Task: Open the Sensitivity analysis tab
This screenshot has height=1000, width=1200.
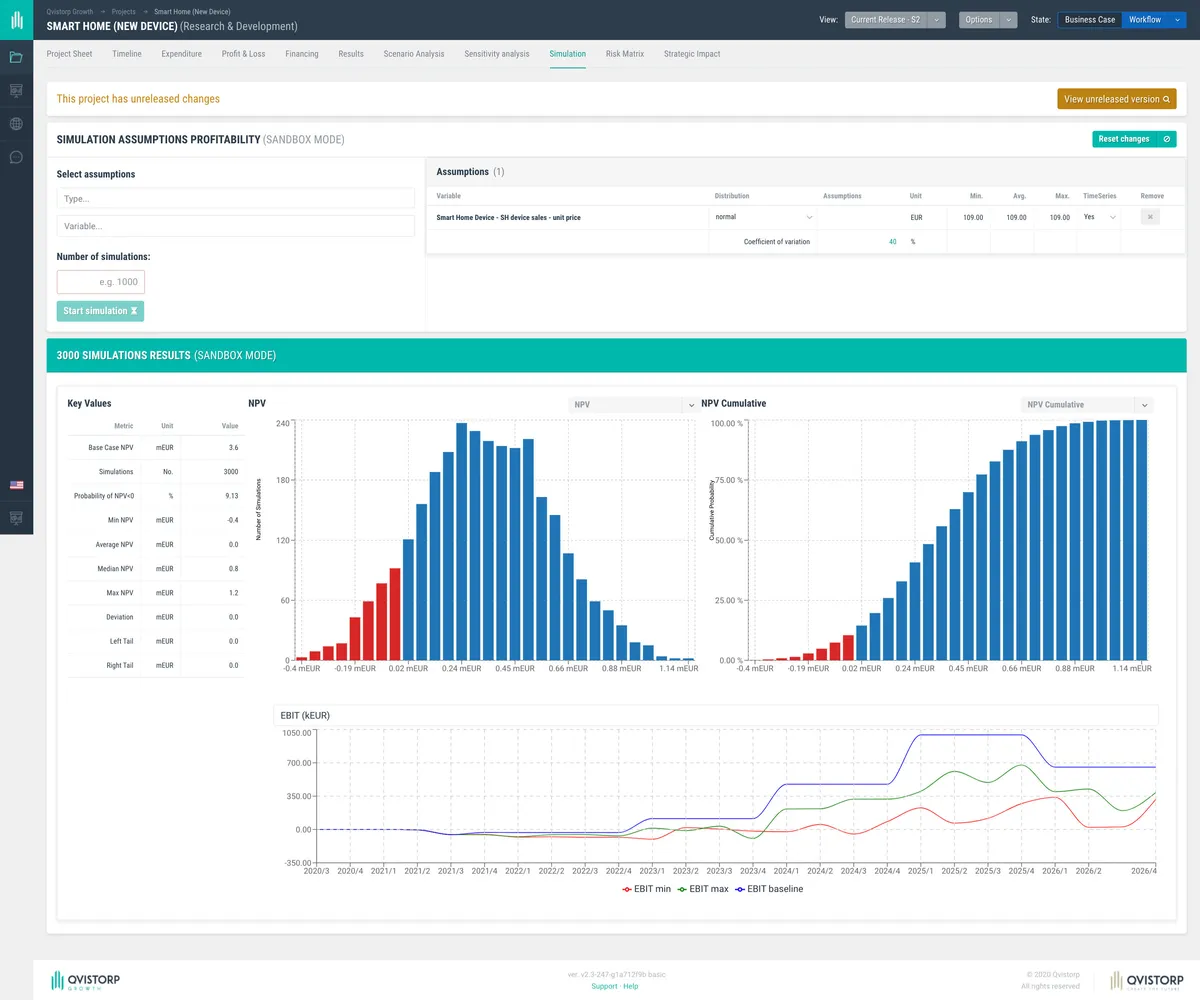Action: pyautogui.click(x=497, y=54)
